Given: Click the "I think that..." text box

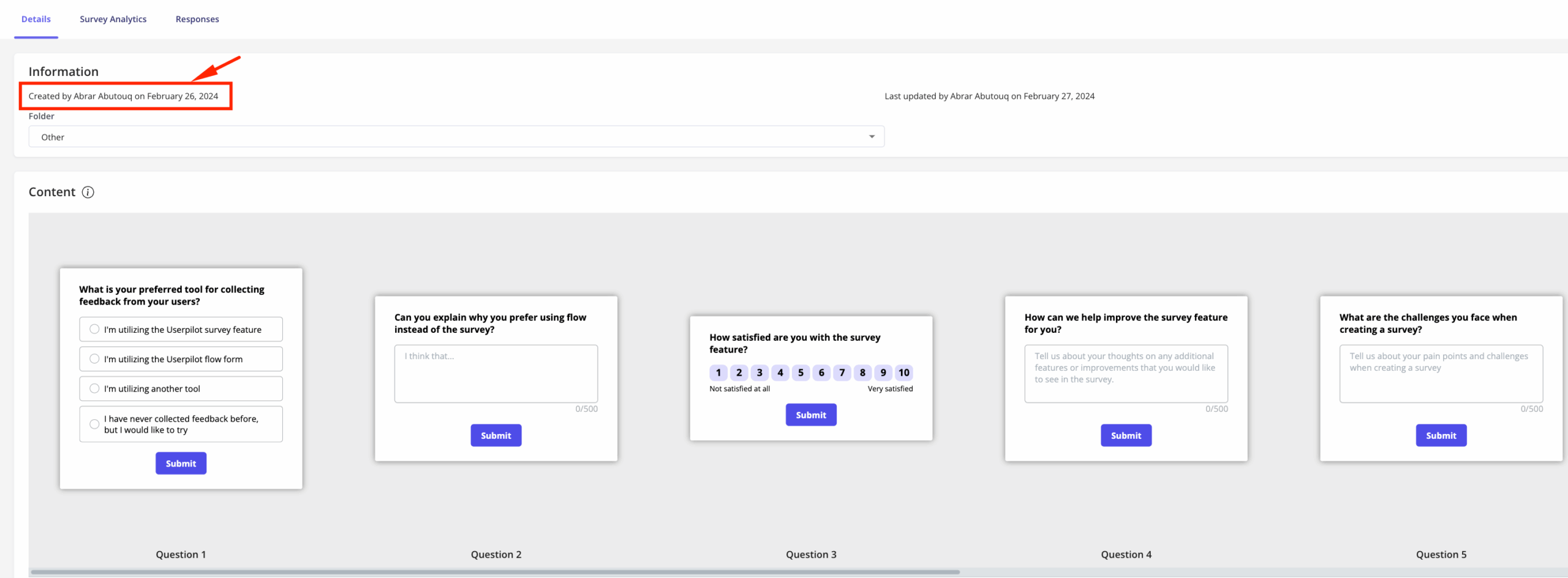Looking at the screenshot, I should (x=496, y=373).
